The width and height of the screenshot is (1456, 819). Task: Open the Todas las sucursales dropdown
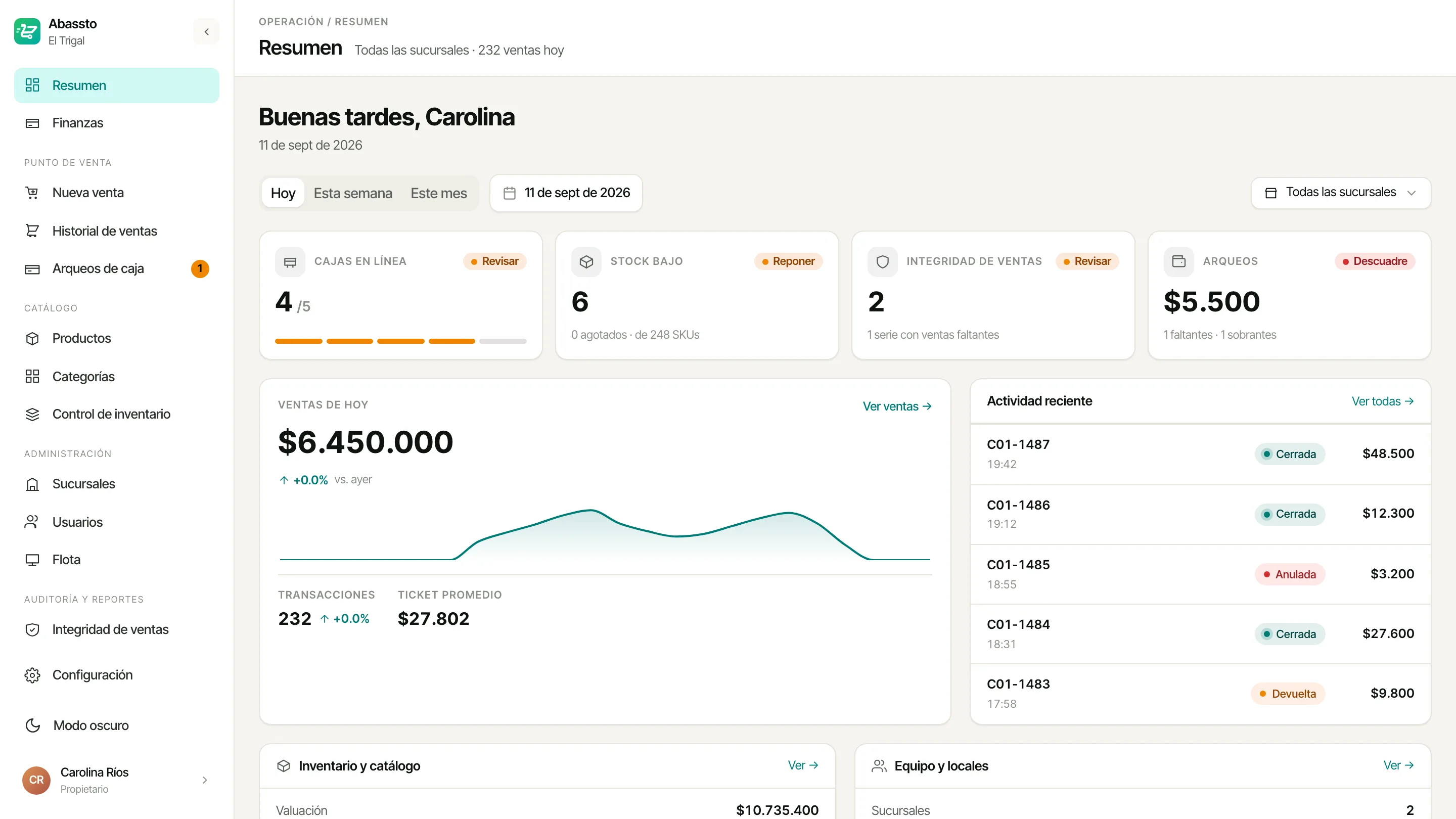[1341, 193]
